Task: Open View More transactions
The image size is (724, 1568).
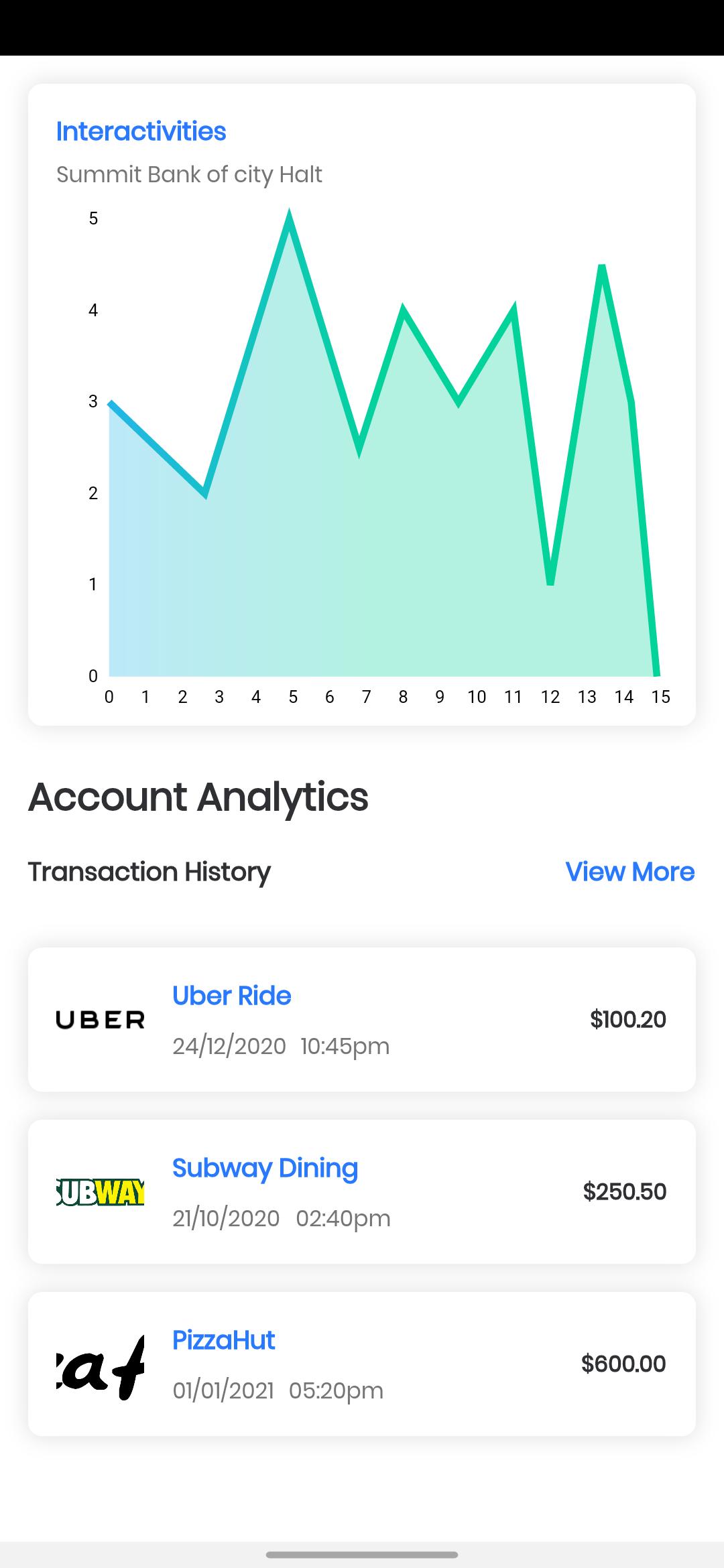Action: (629, 872)
